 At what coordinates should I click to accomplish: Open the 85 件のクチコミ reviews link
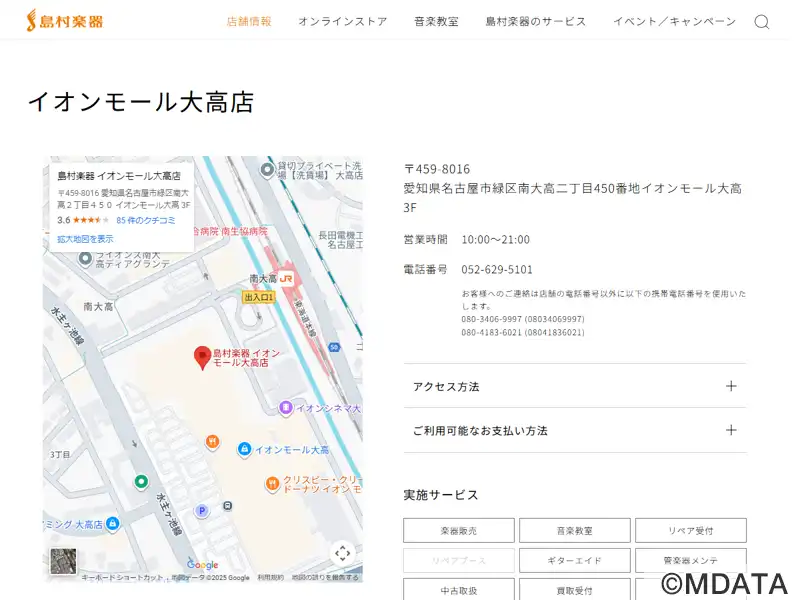point(146,220)
